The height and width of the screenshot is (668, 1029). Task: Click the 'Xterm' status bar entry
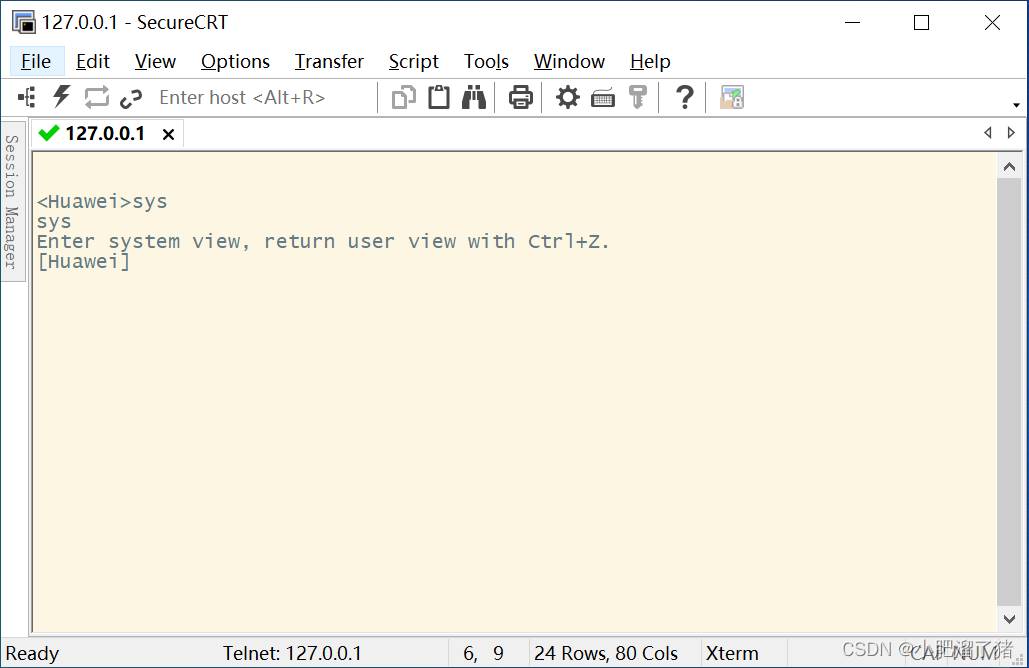click(732, 654)
